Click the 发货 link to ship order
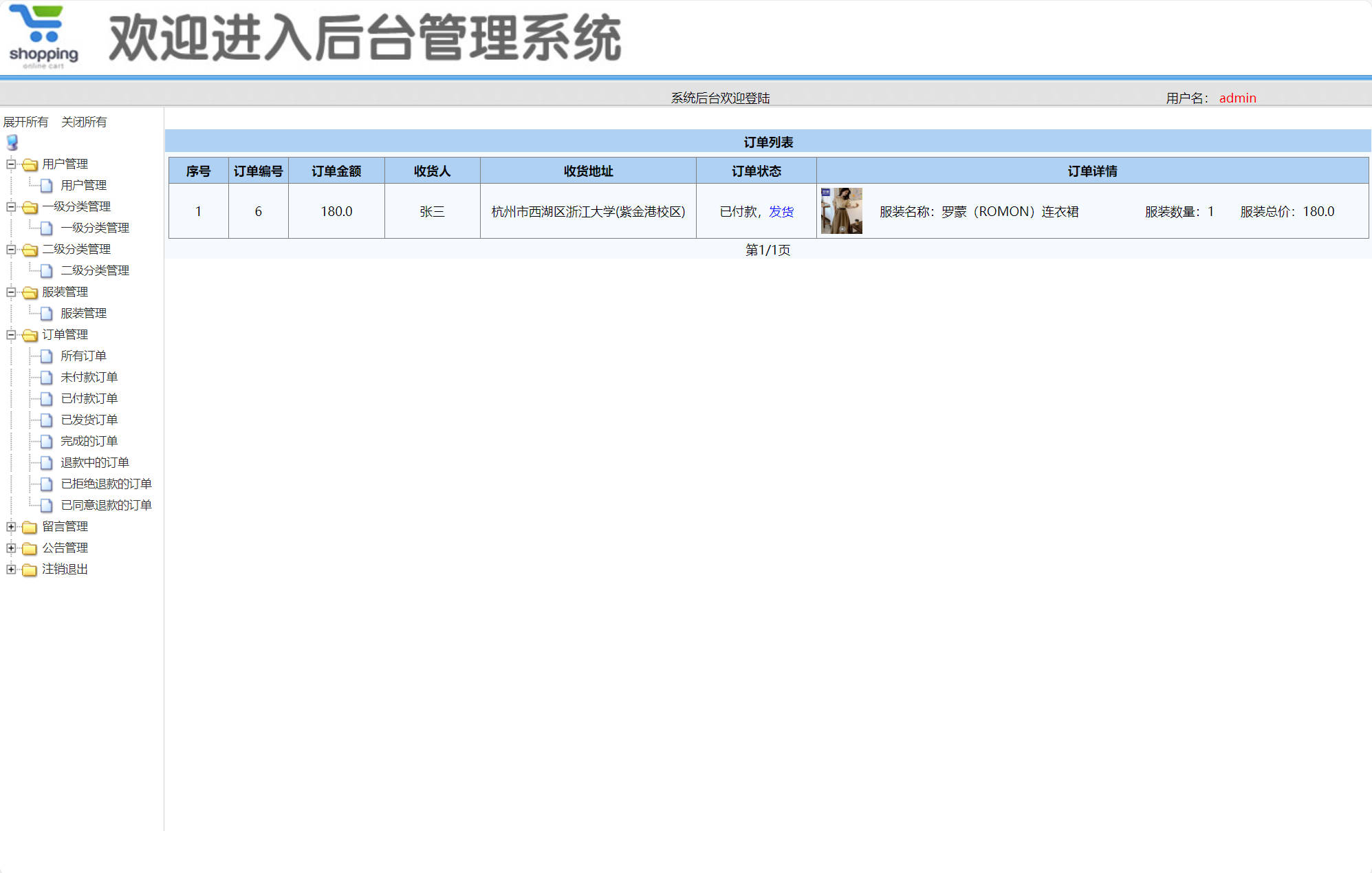The height and width of the screenshot is (873, 1372). pos(783,212)
